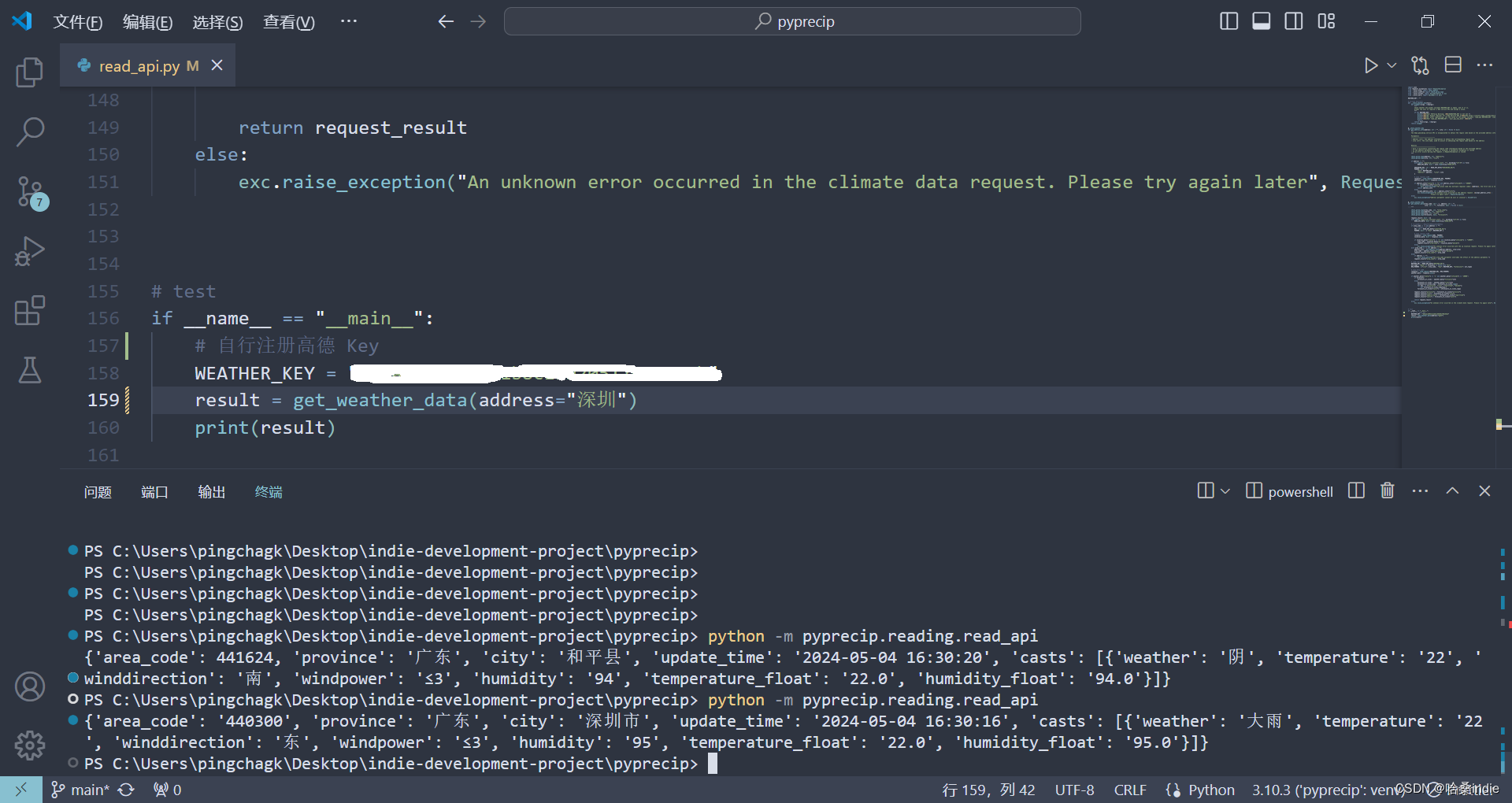The image size is (1512, 803).
Task: Toggle secondary sidebar visibility
Action: (1294, 21)
